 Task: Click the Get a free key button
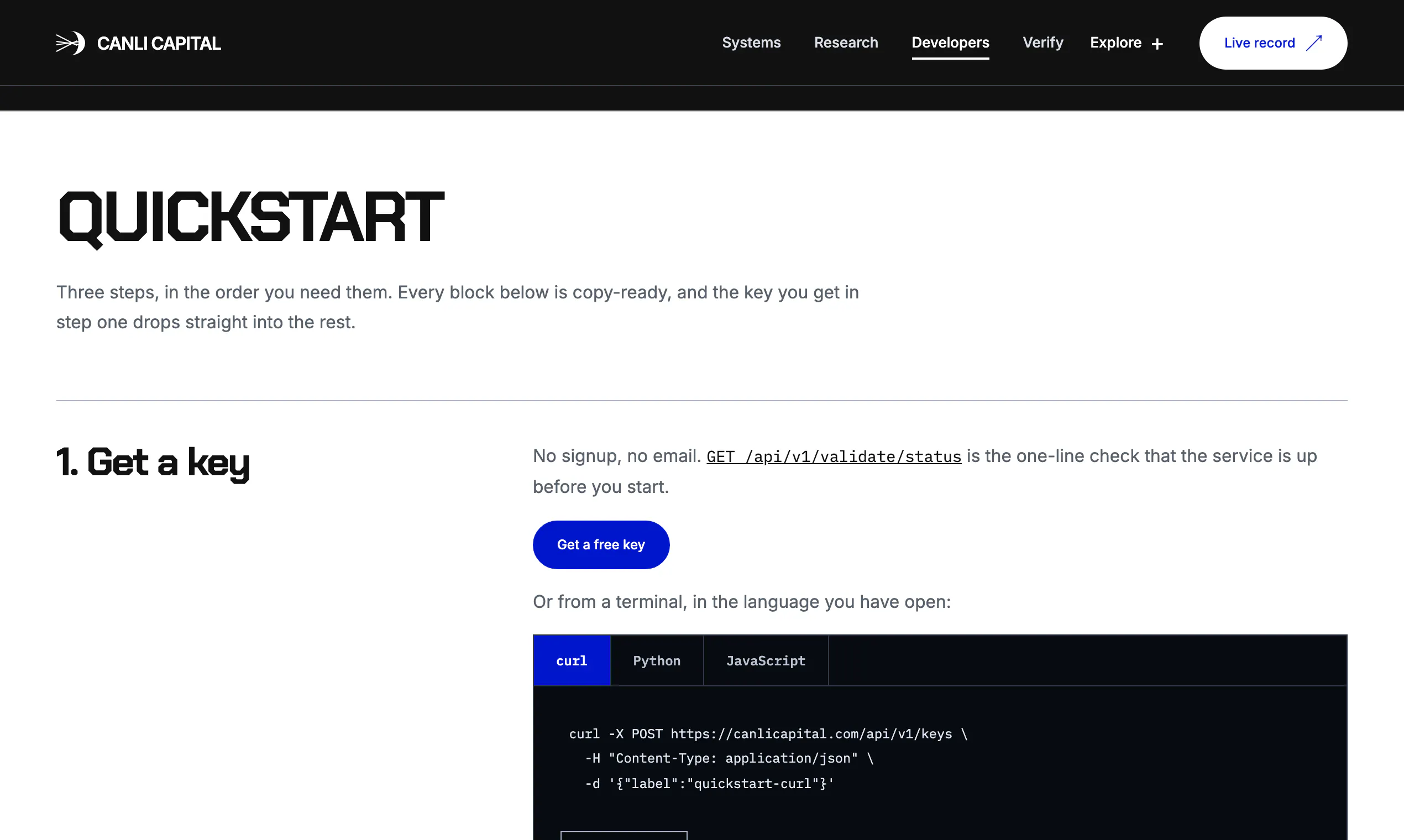point(601,544)
